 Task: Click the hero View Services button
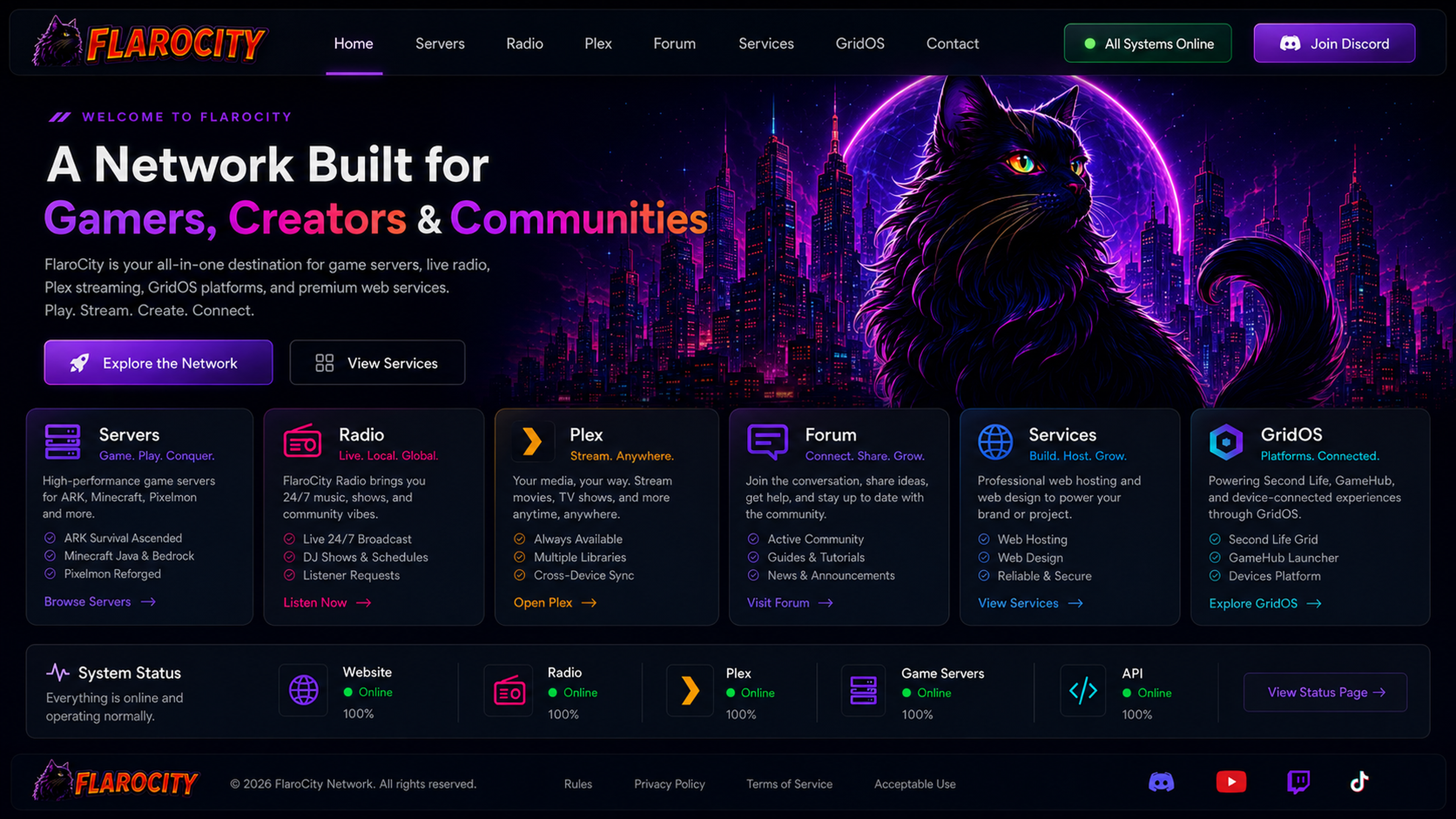377,362
